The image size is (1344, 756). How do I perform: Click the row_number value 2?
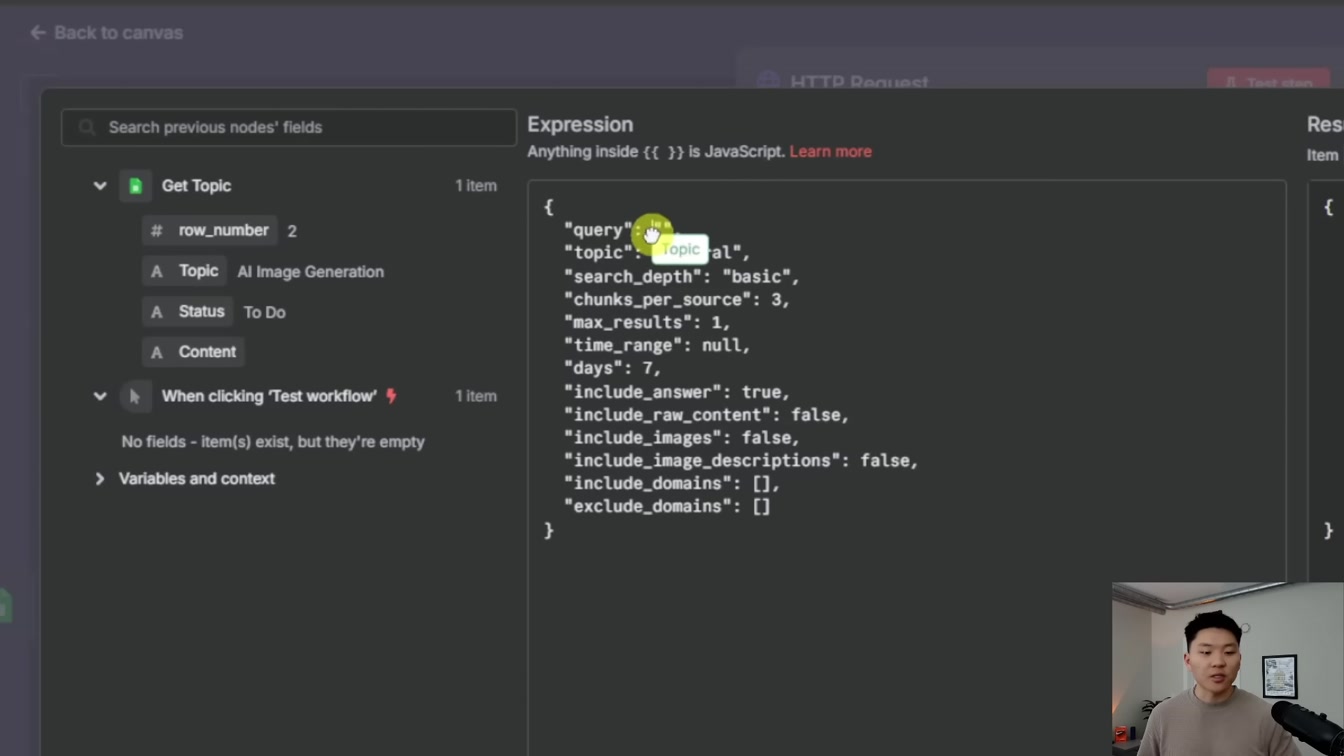coord(292,231)
